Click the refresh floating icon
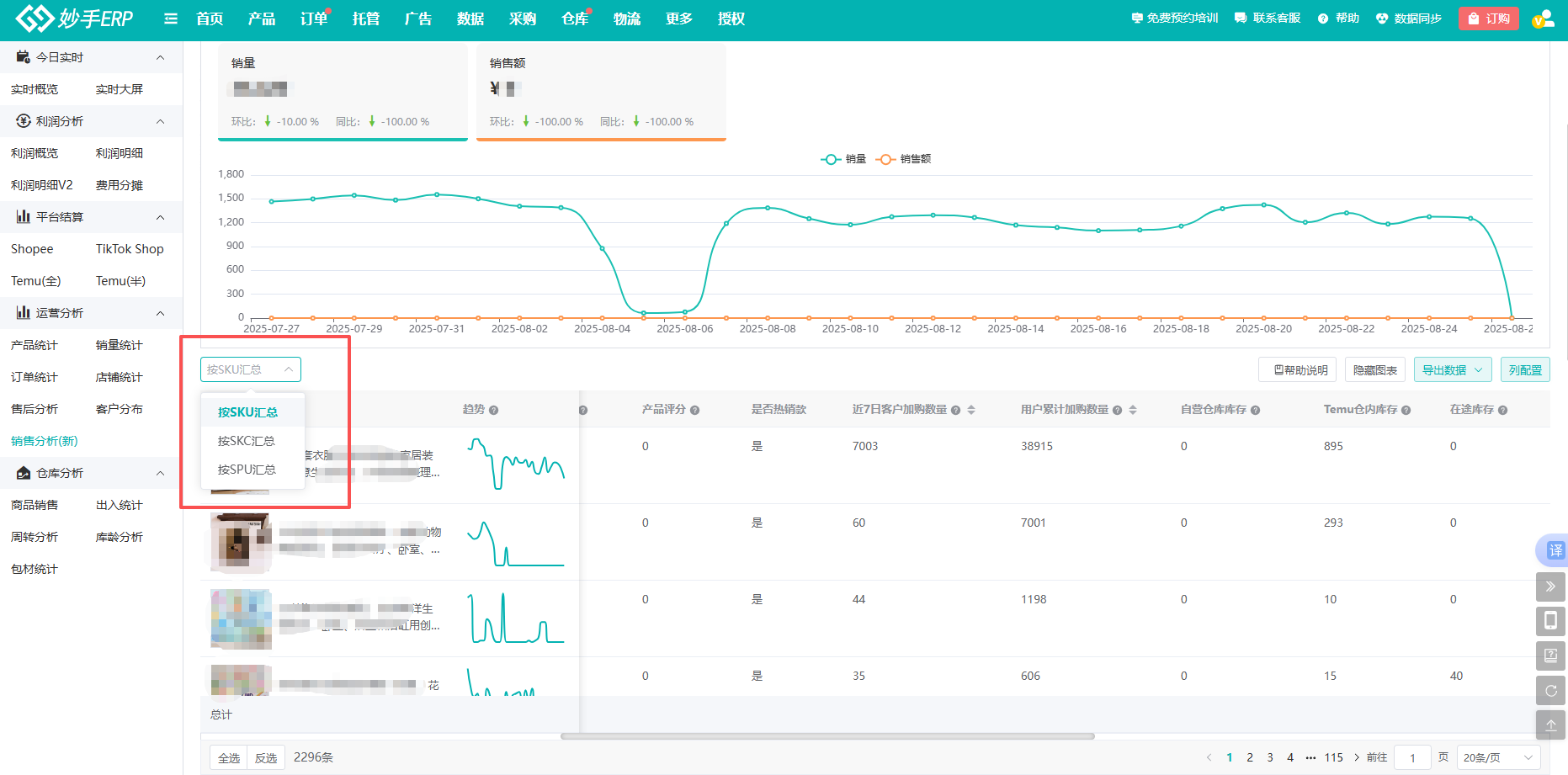 point(1550,691)
